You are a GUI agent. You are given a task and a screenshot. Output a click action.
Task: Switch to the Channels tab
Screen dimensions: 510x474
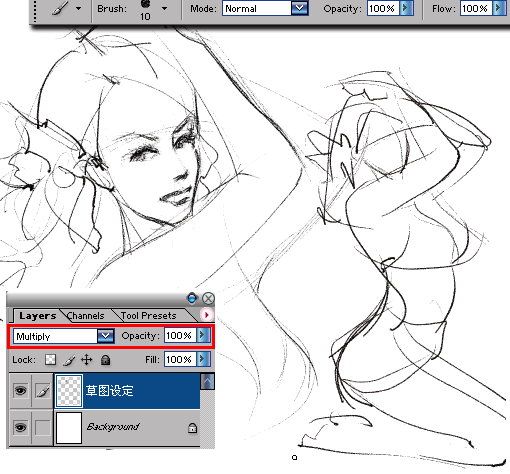point(86,315)
